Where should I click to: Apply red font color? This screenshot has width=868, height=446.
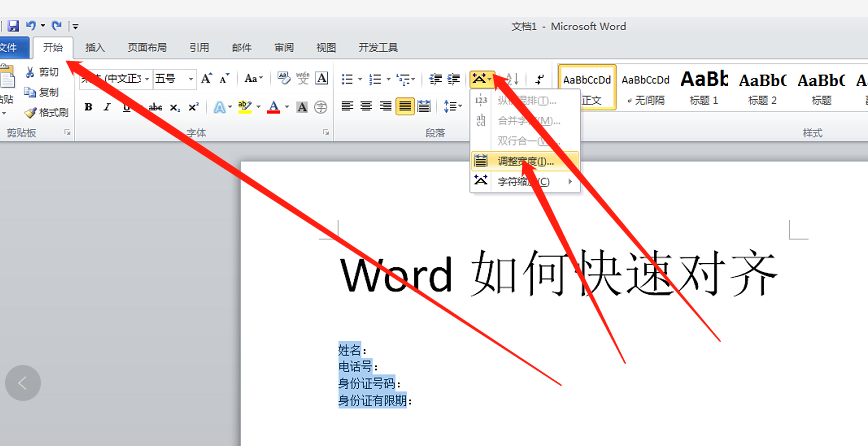click(274, 107)
